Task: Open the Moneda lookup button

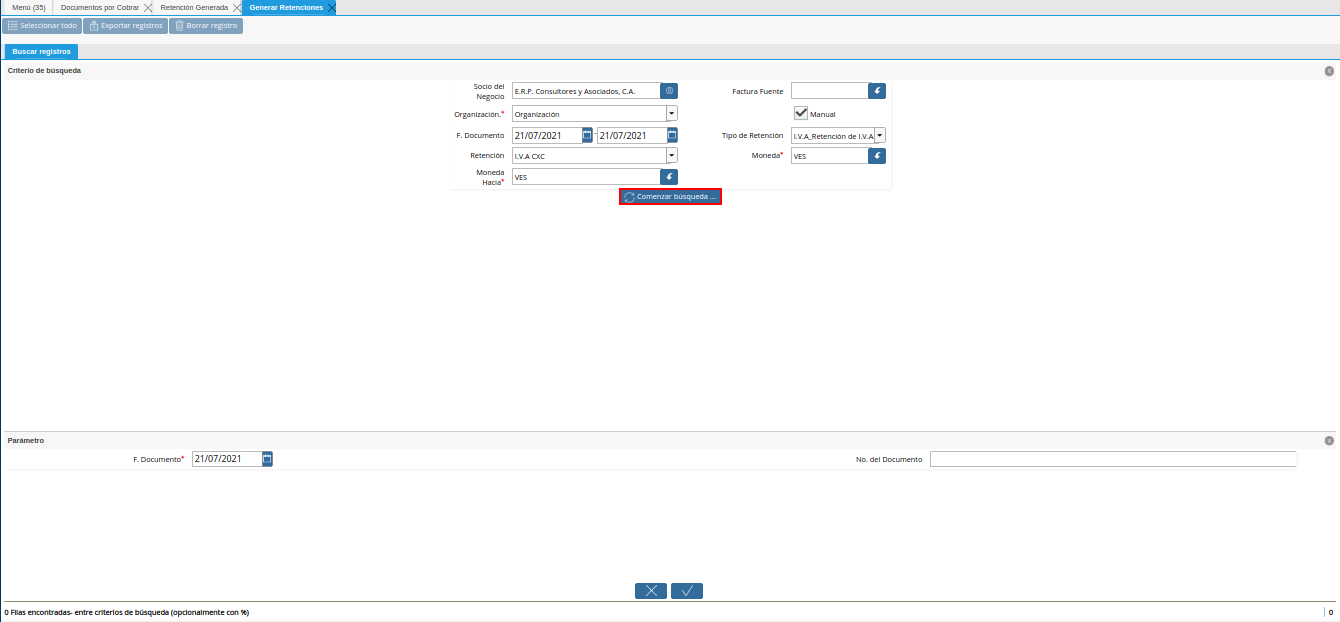Action: 877,155
